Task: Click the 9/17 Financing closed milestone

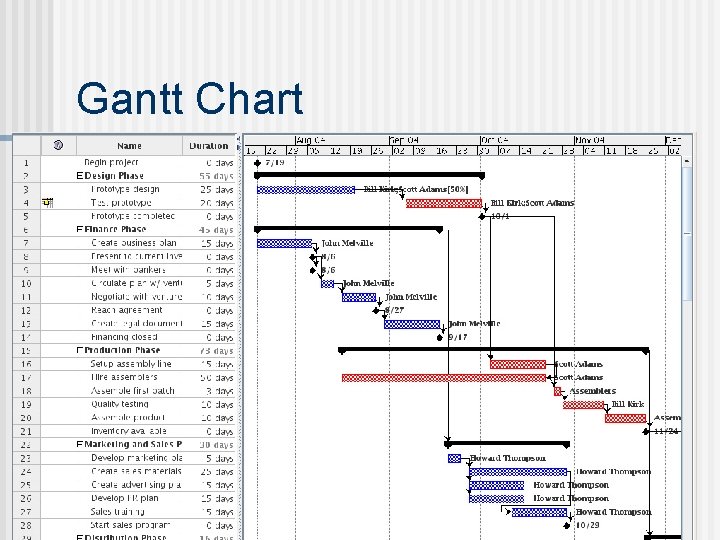Action: pyautogui.click(x=440, y=338)
